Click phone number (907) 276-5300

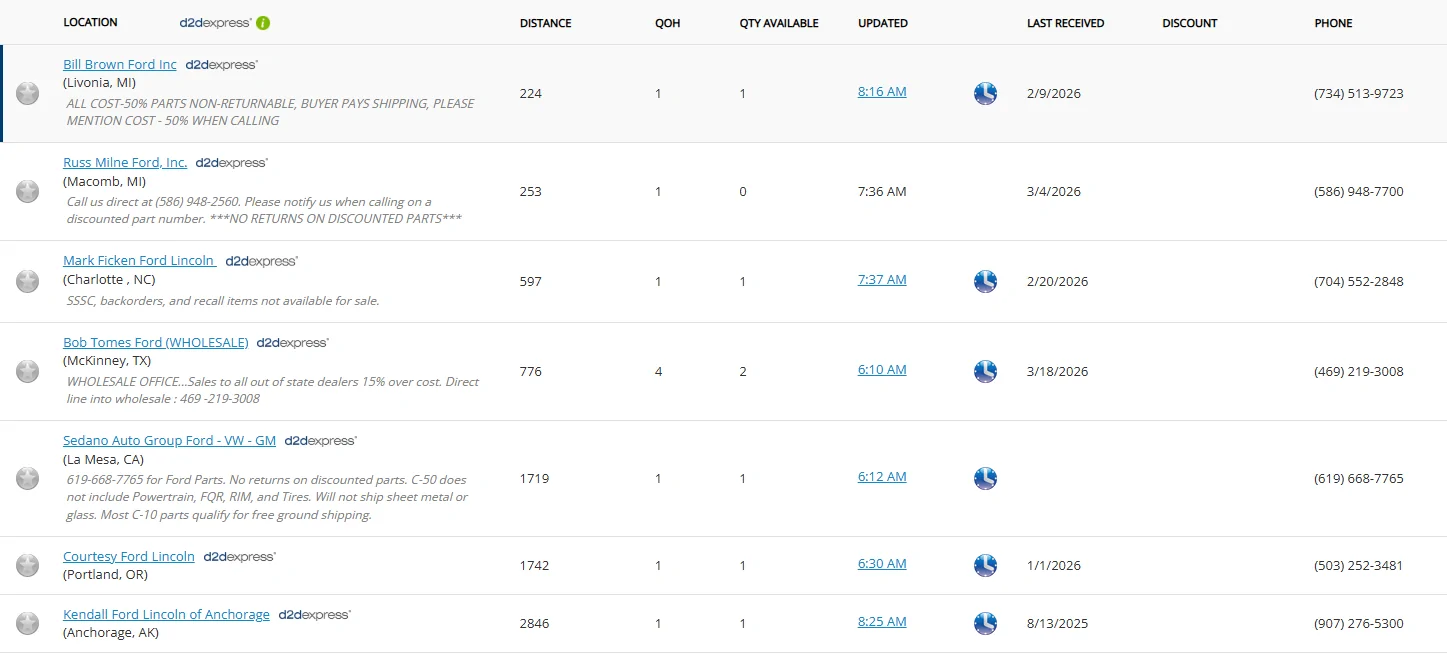pyautogui.click(x=1359, y=624)
